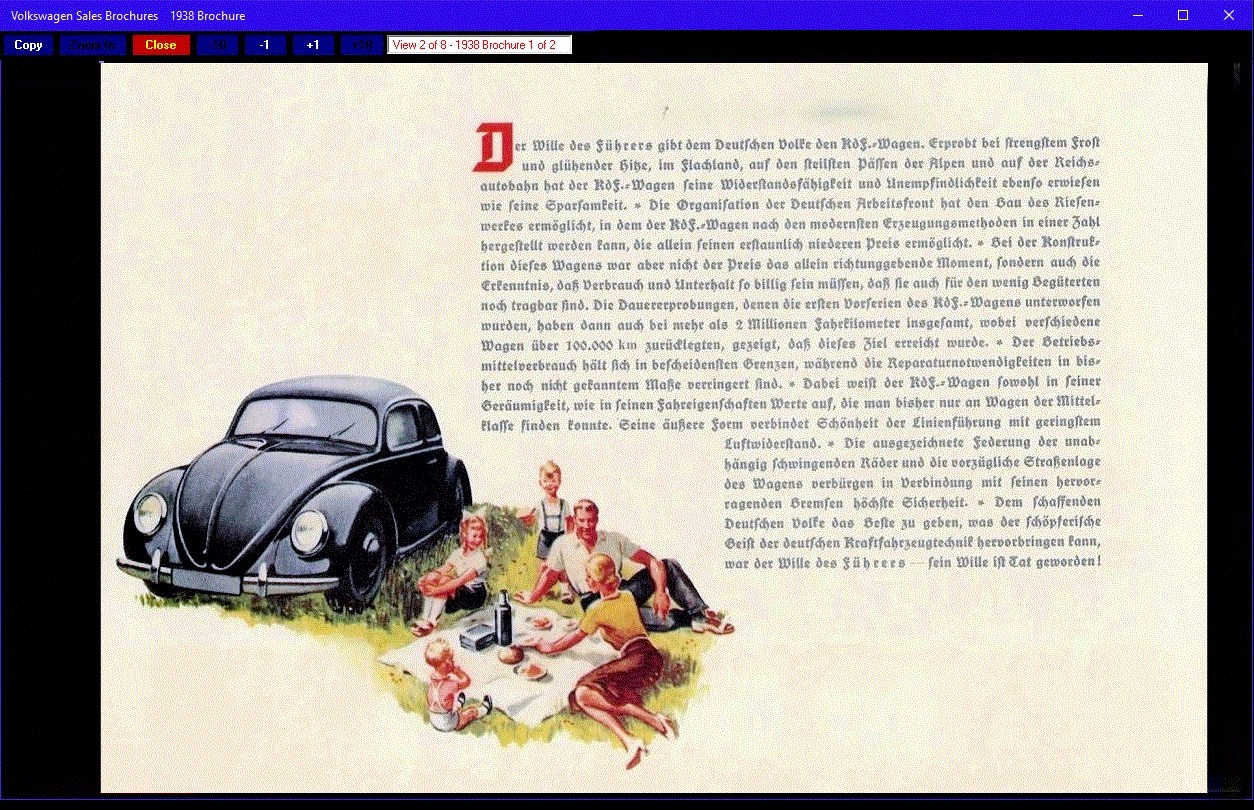
Task: Minimize the Volkswagen Sales Brochures window
Action: click(1137, 15)
